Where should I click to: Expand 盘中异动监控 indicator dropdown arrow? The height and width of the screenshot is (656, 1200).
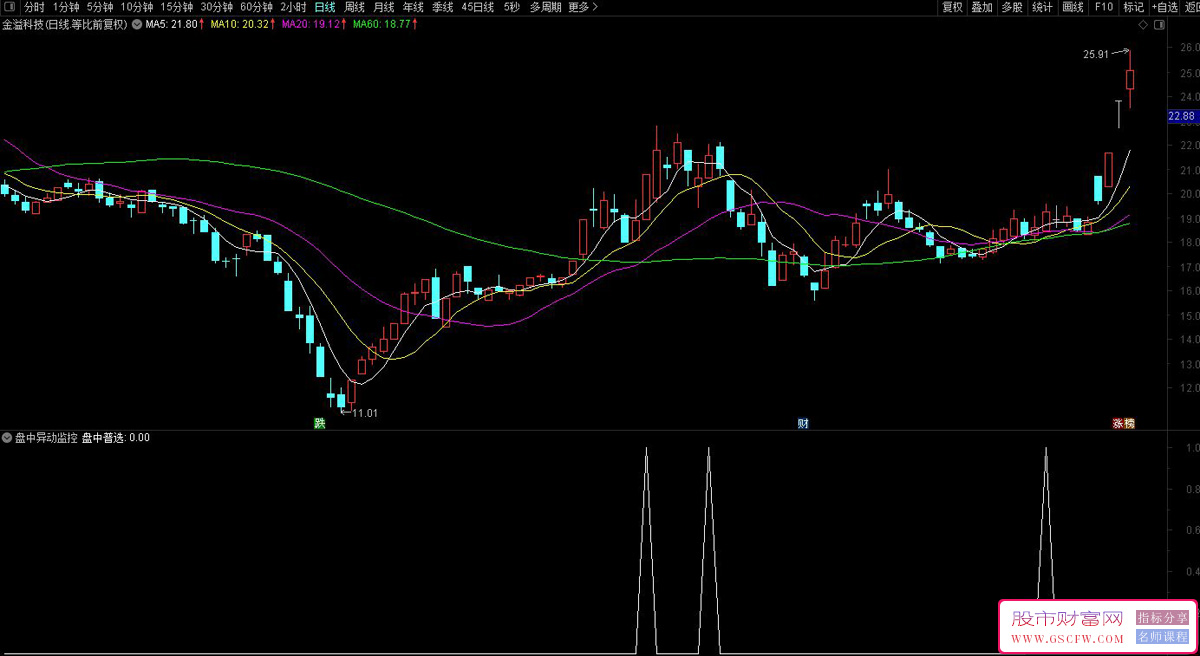8,437
